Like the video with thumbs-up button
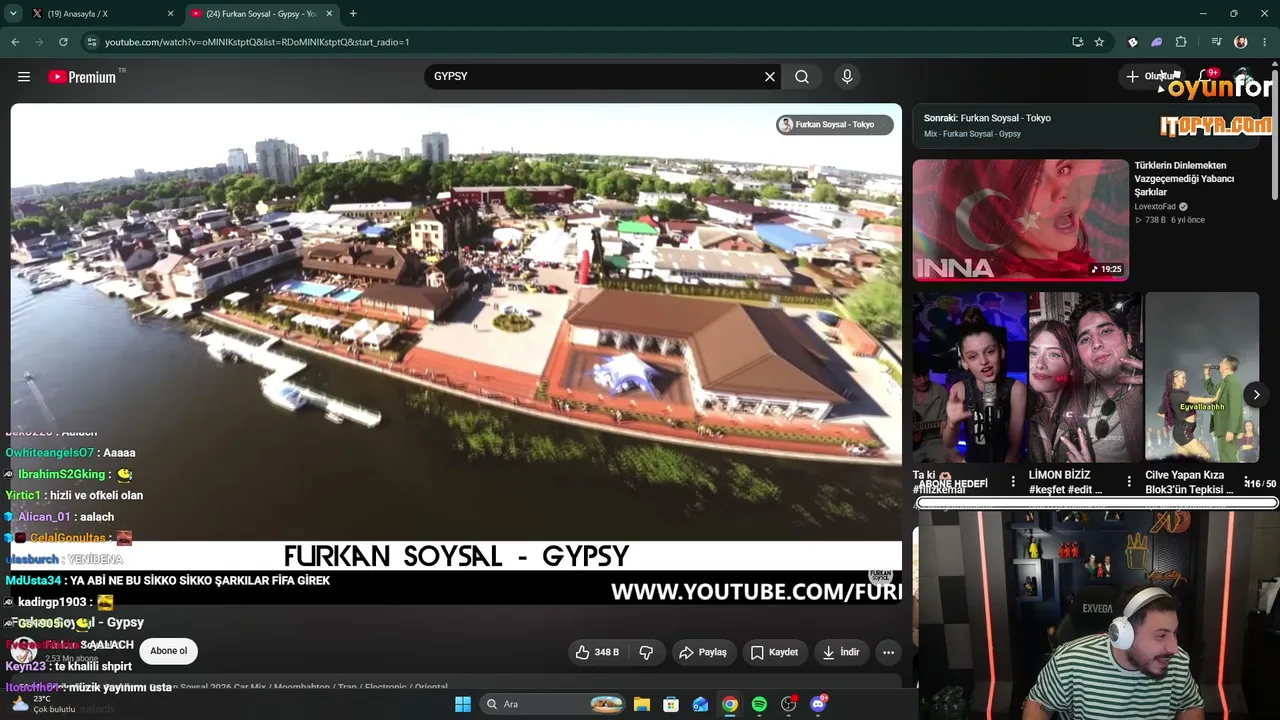 [x=597, y=652]
